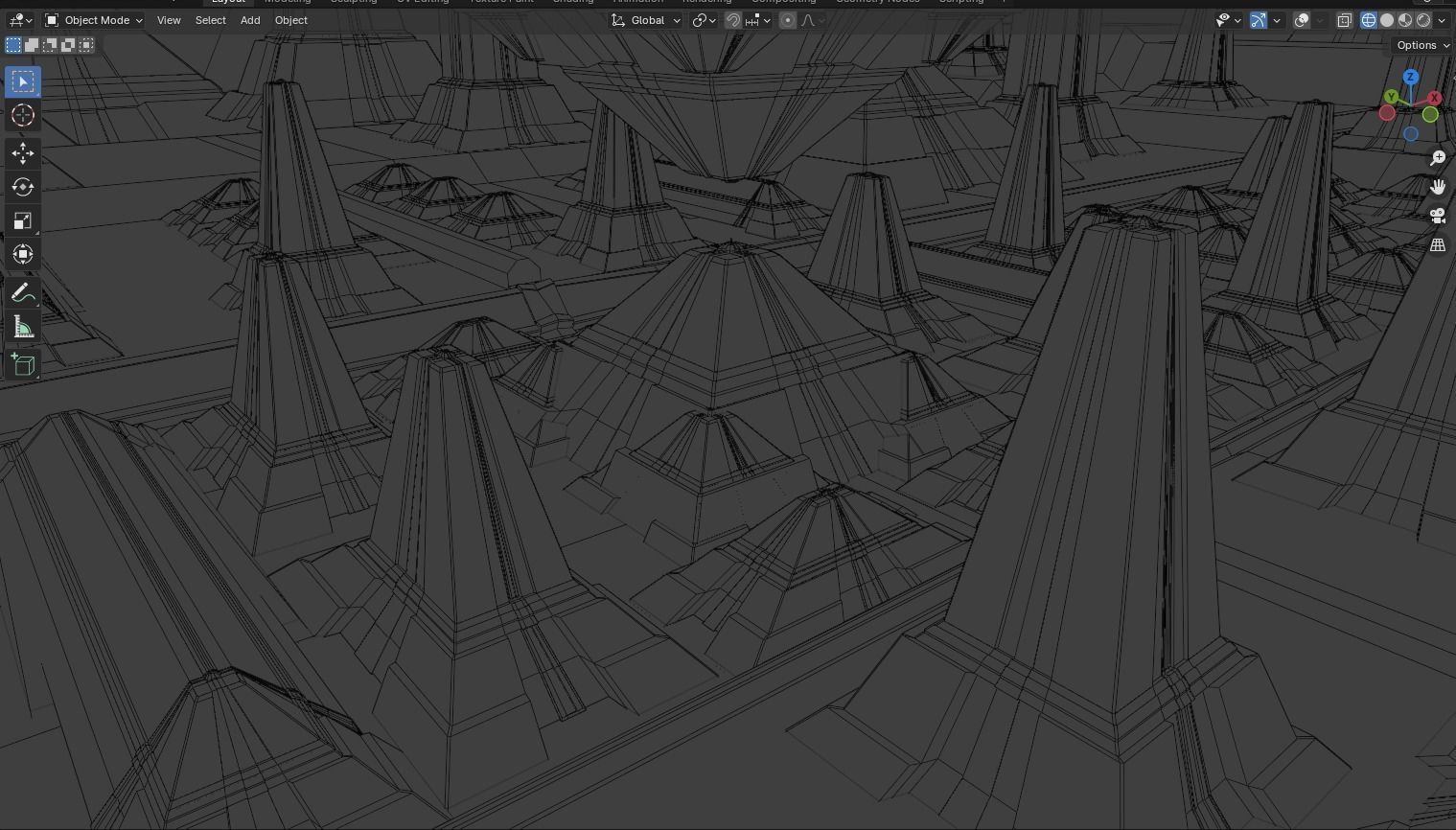Image resolution: width=1456 pixels, height=830 pixels.
Task: Toggle the camera view icon
Action: click(x=1437, y=216)
